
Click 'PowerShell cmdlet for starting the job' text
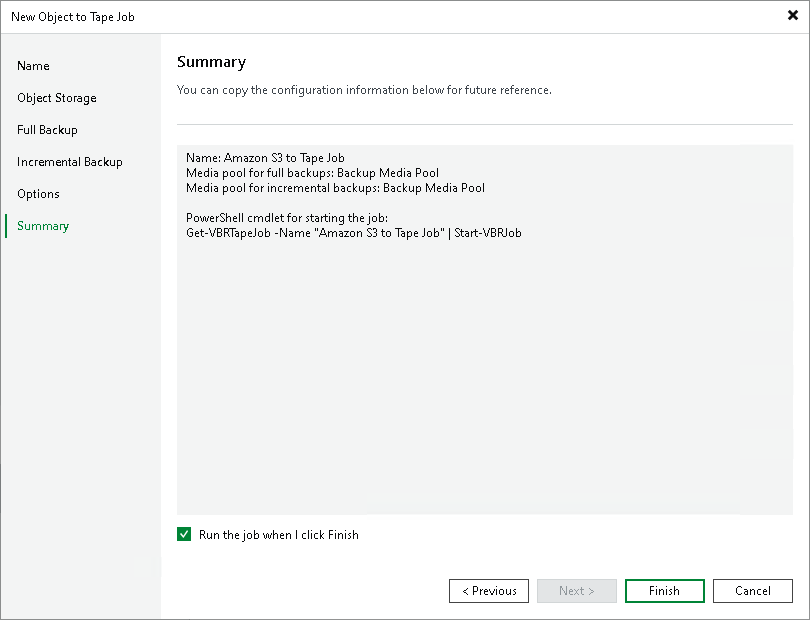click(287, 218)
